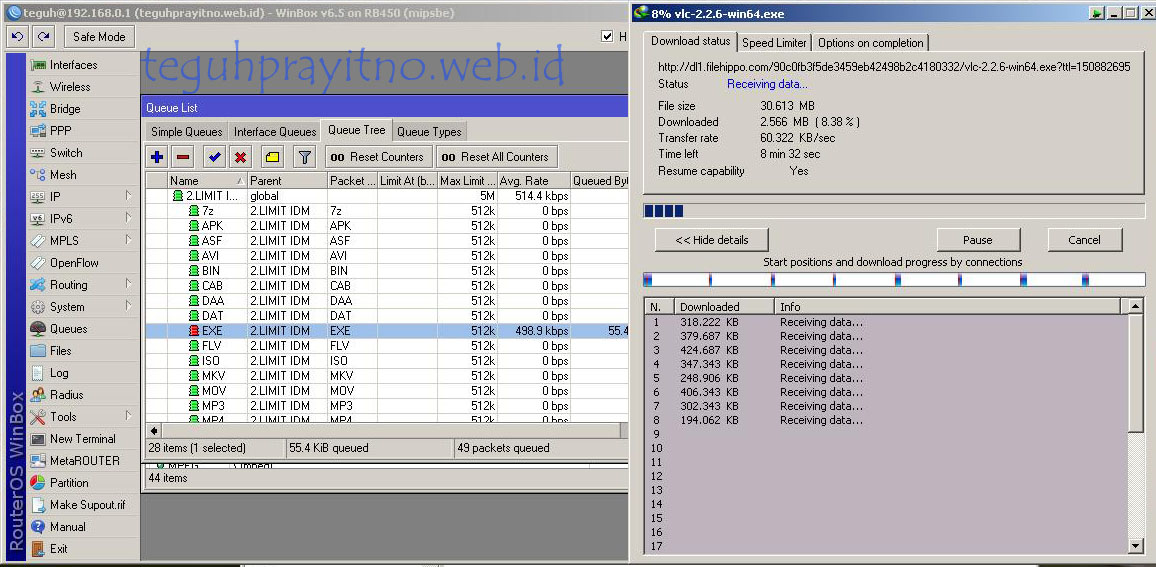Open the Log viewer
The height and width of the screenshot is (567, 1156).
coord(59,373)
